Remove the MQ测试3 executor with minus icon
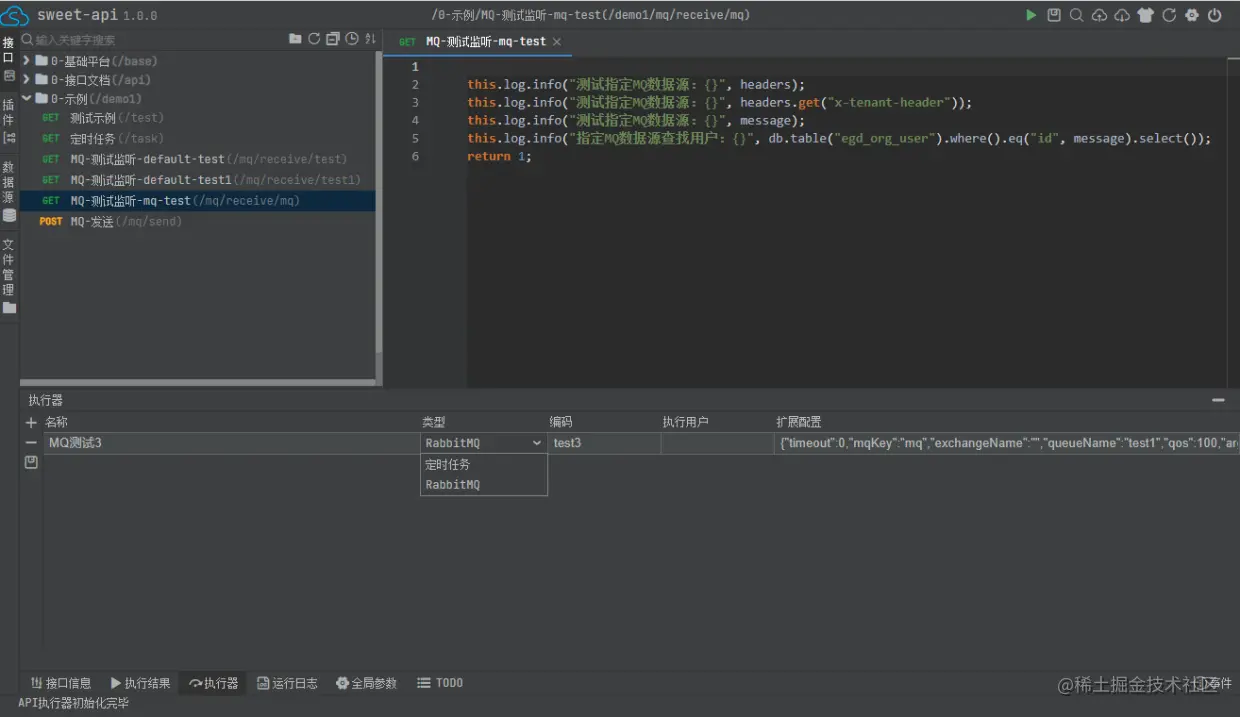This screenshot has width=1240, height=717. click(x=31, y=443)
